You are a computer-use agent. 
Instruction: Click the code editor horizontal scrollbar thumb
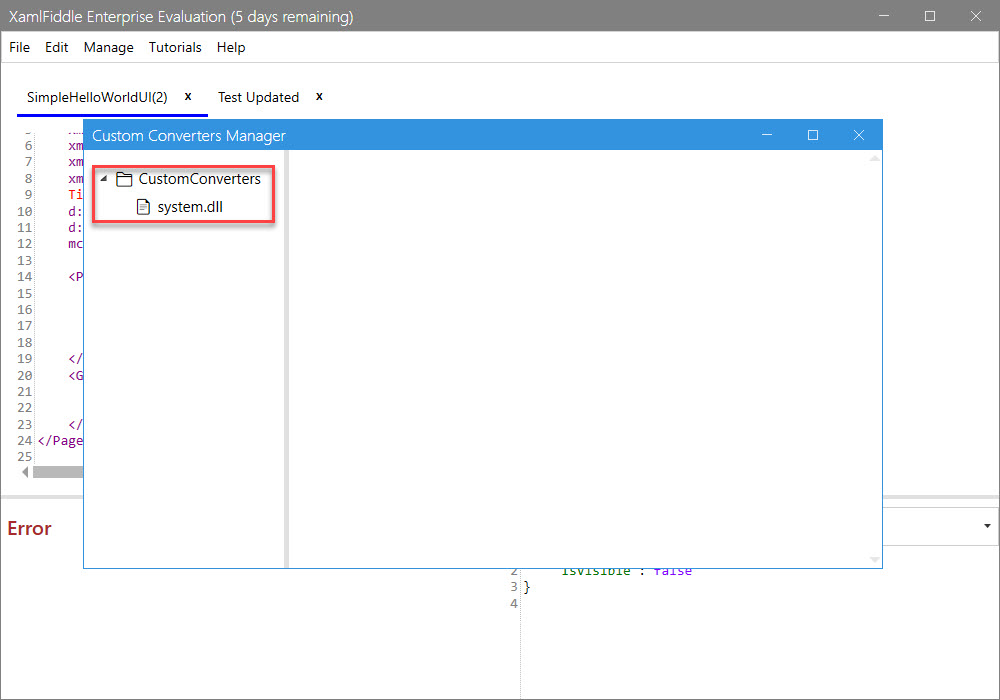click(x=58, y=472)
